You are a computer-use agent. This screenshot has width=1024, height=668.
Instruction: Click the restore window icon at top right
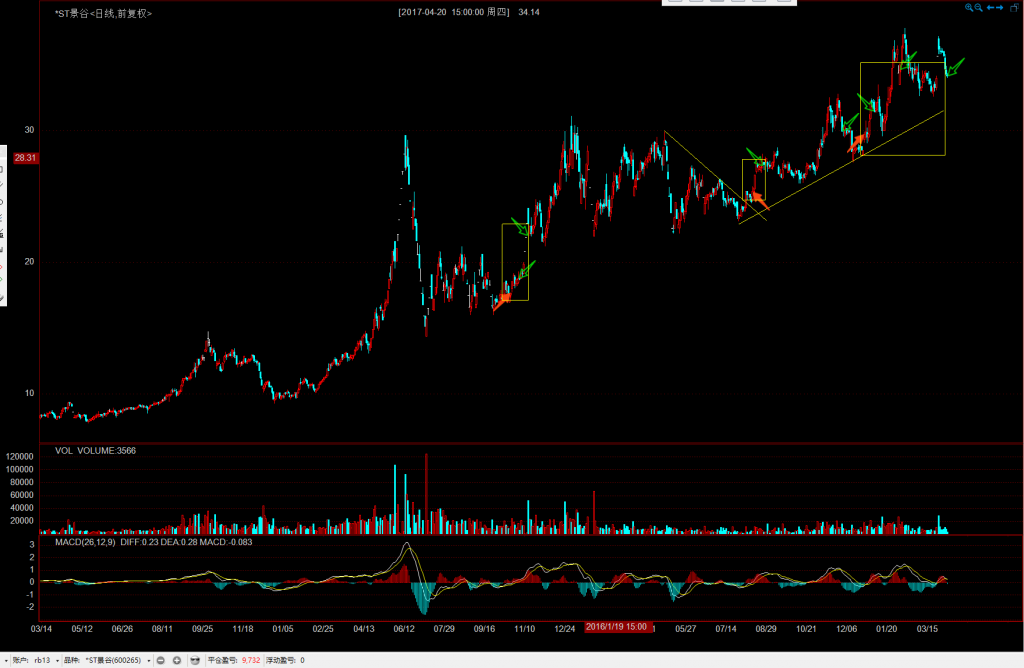(x=1013, y=7)
